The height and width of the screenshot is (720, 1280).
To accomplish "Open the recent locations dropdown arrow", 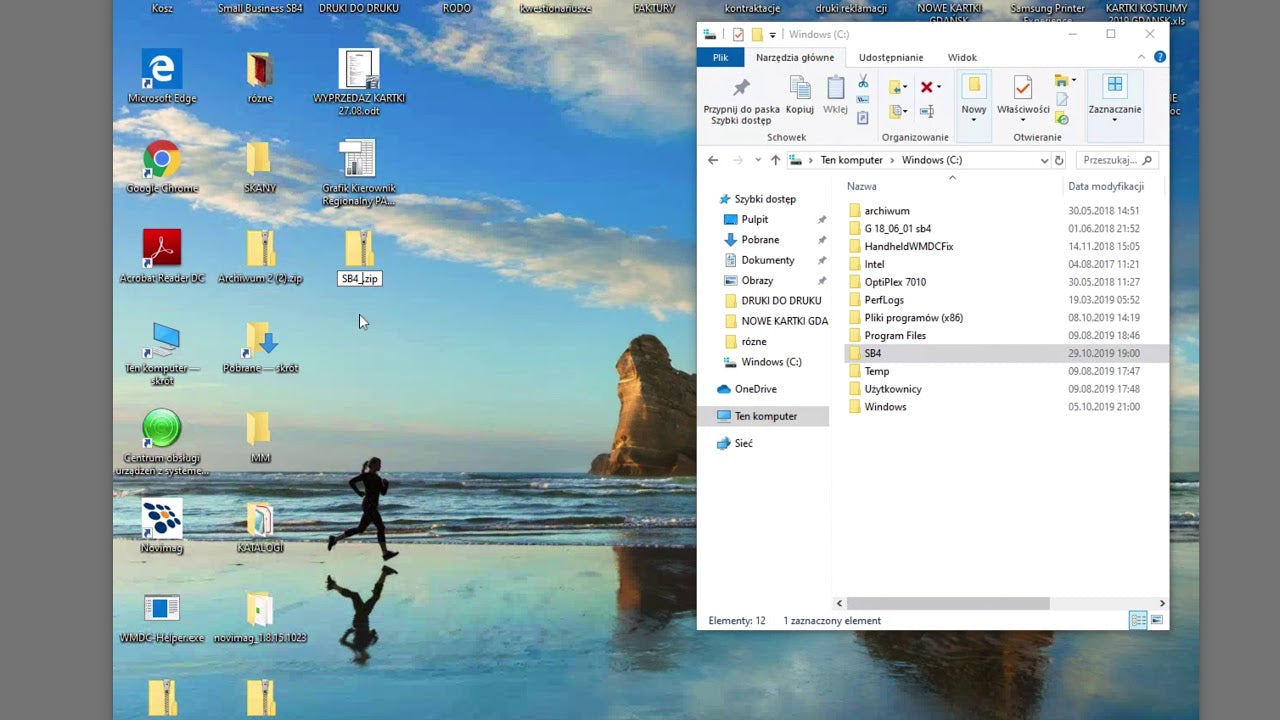I will point(758,160).
